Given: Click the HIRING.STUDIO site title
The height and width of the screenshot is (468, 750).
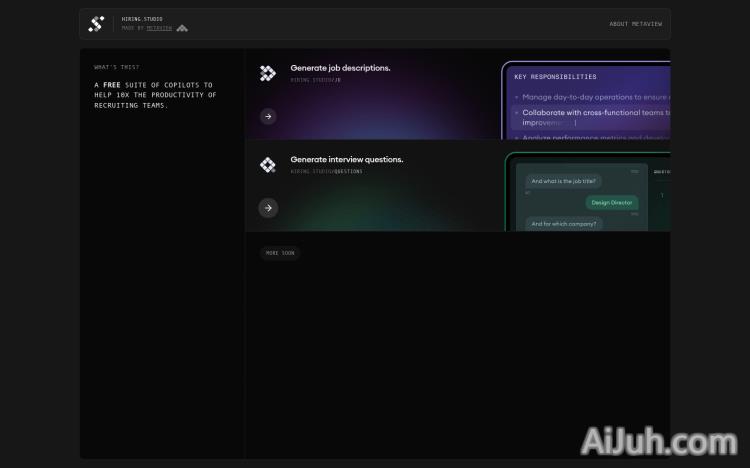Looking at the screenshot, I should click(142, 19).
